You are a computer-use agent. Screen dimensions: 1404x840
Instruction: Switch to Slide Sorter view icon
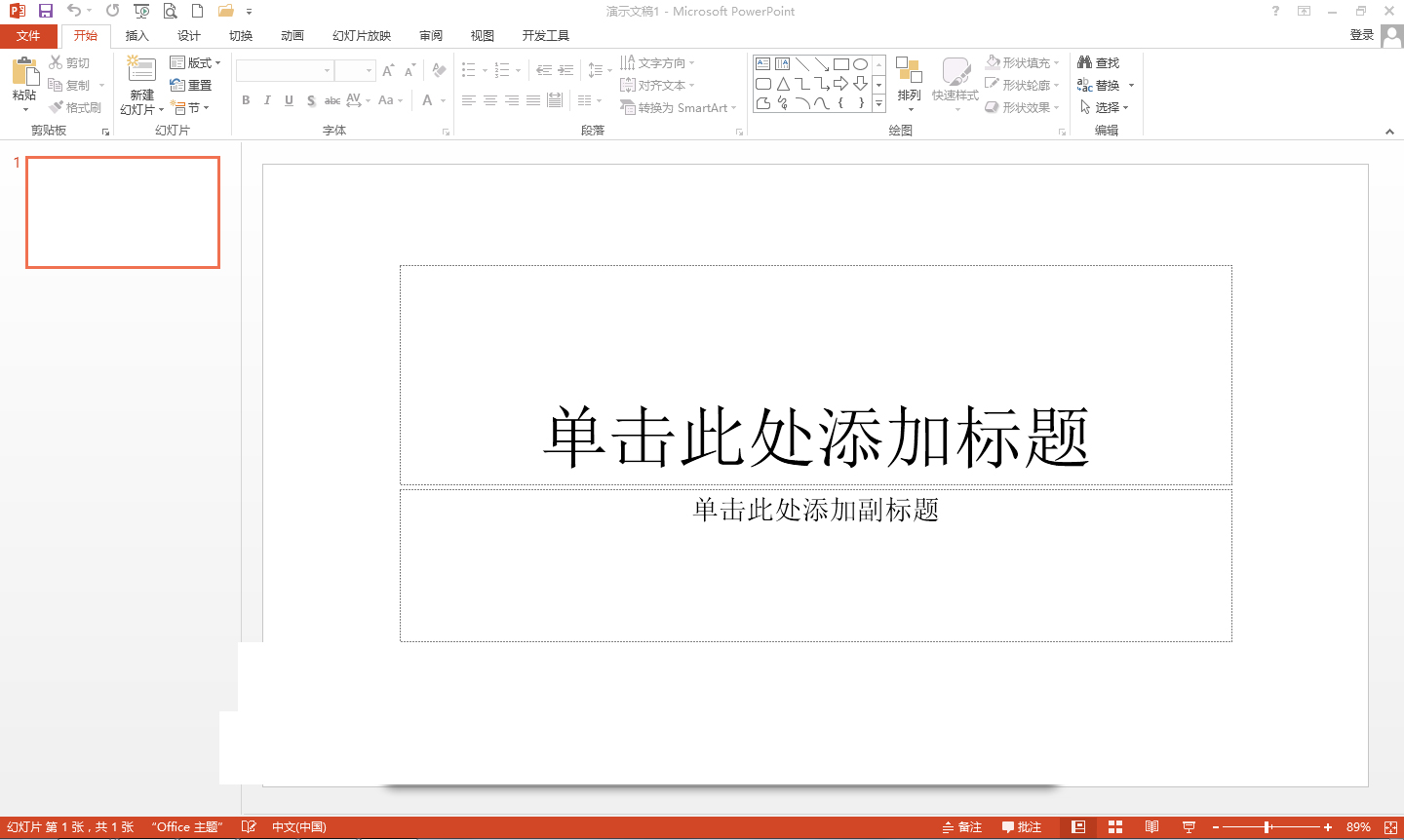(1115, 827)
